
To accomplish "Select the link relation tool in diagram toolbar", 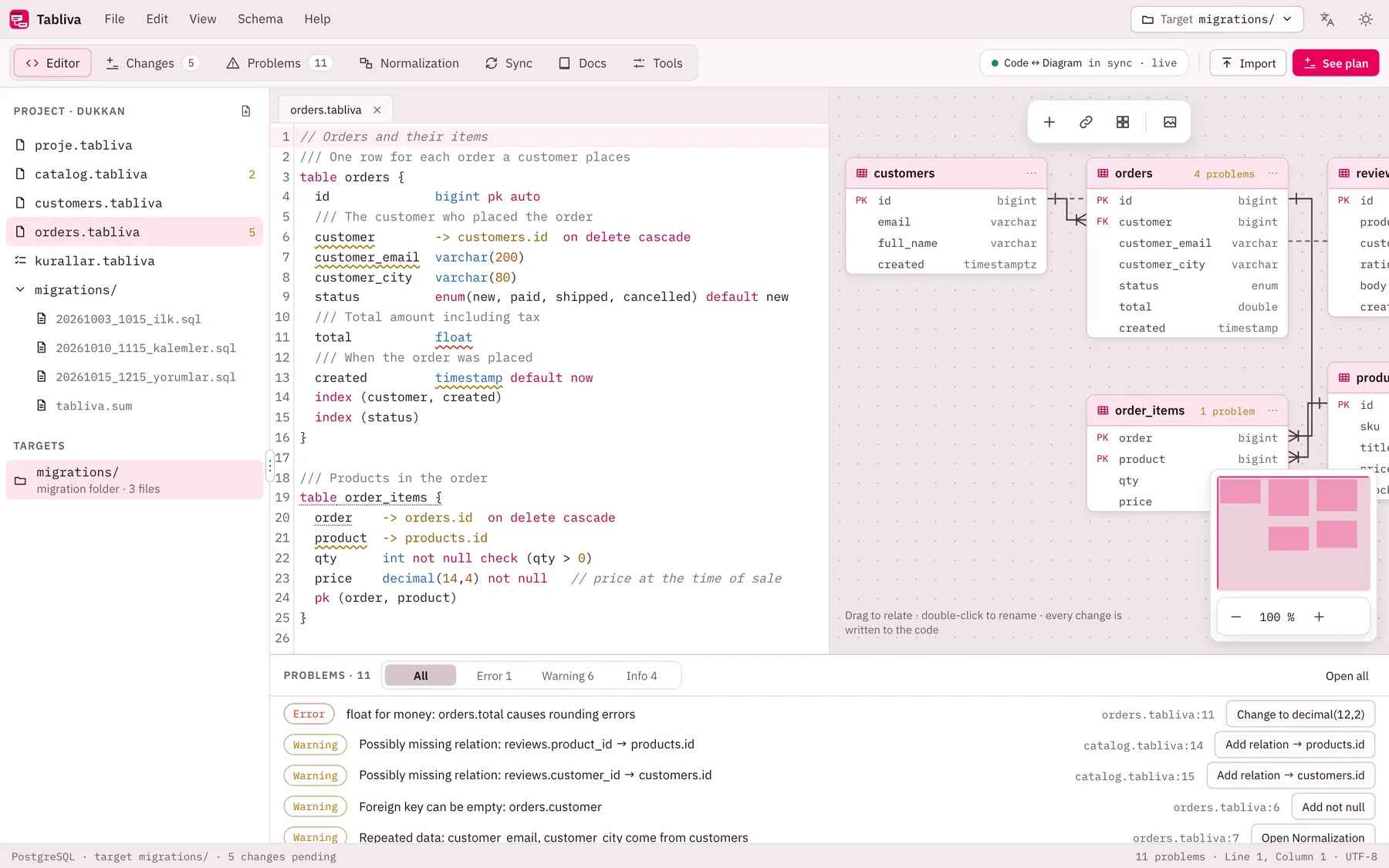I will pyautogui.click(x=1086, y=122).
